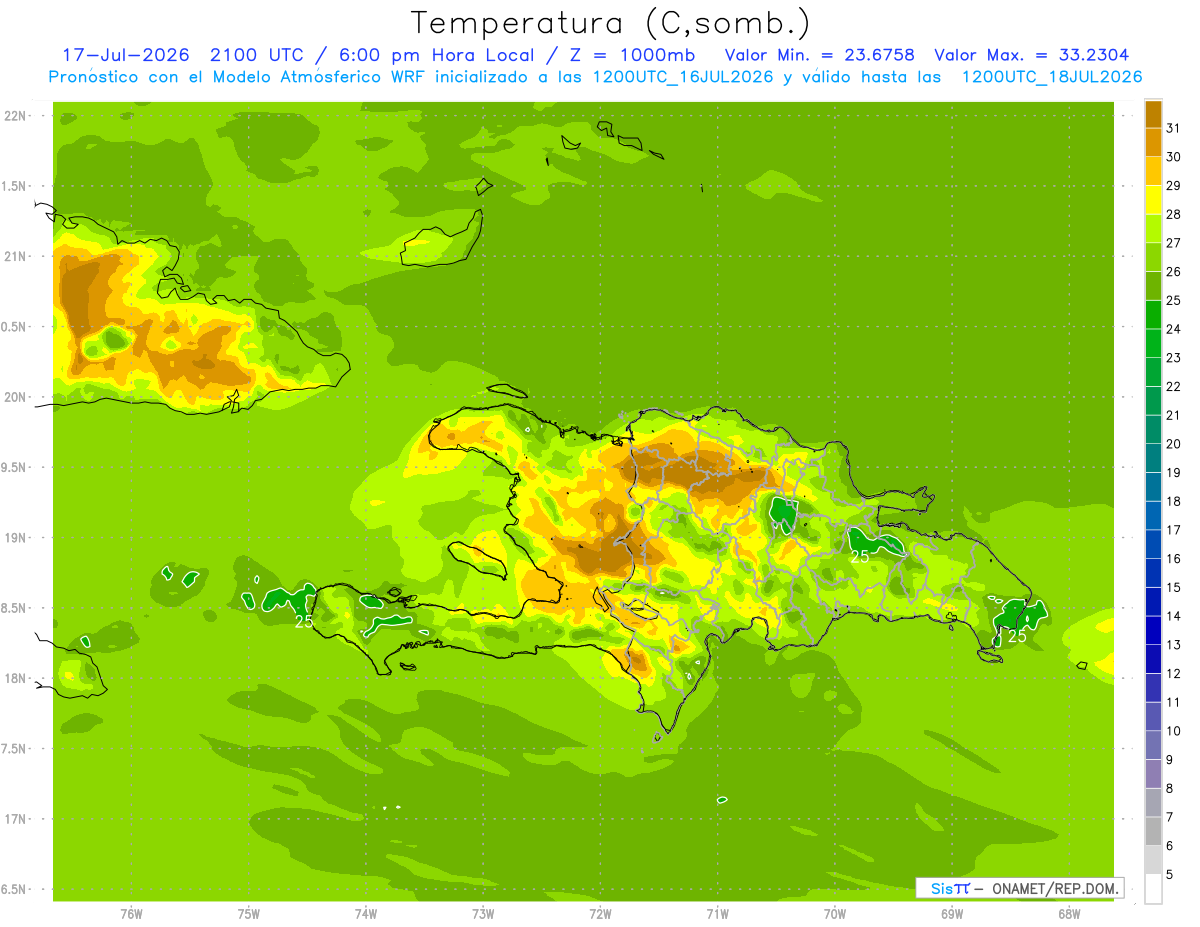Click the '69W' longitude axis label
This screenshot has width=1200, height=927.
pyautogui.click(x=952, y=914)
